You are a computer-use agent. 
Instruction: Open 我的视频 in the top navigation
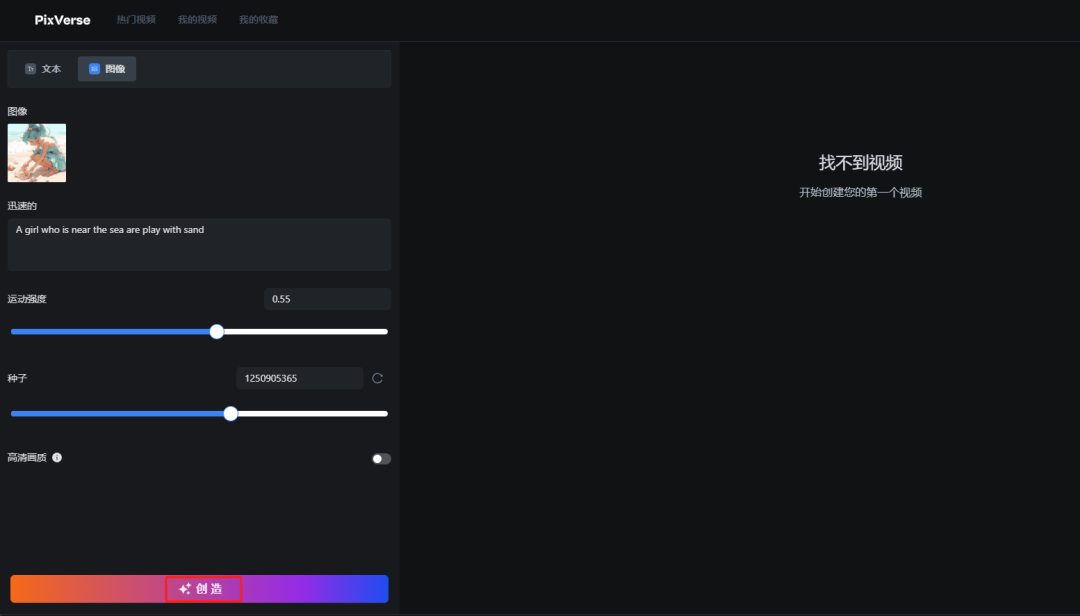197,19
